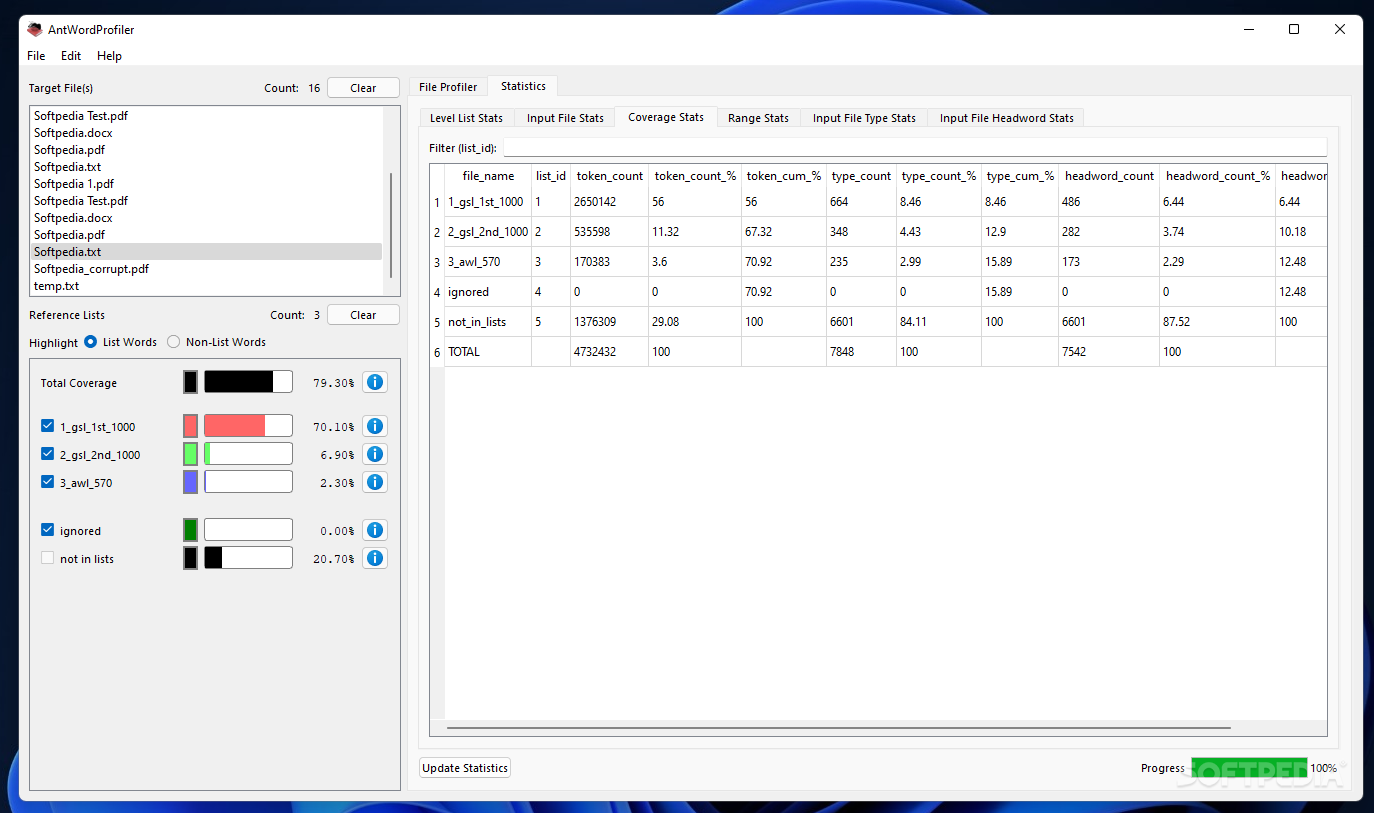Image resolution: width=1374 pixels, height=813 pixels.
Task: Open the Input File Stats tab
Action: [x=565, y=118]
